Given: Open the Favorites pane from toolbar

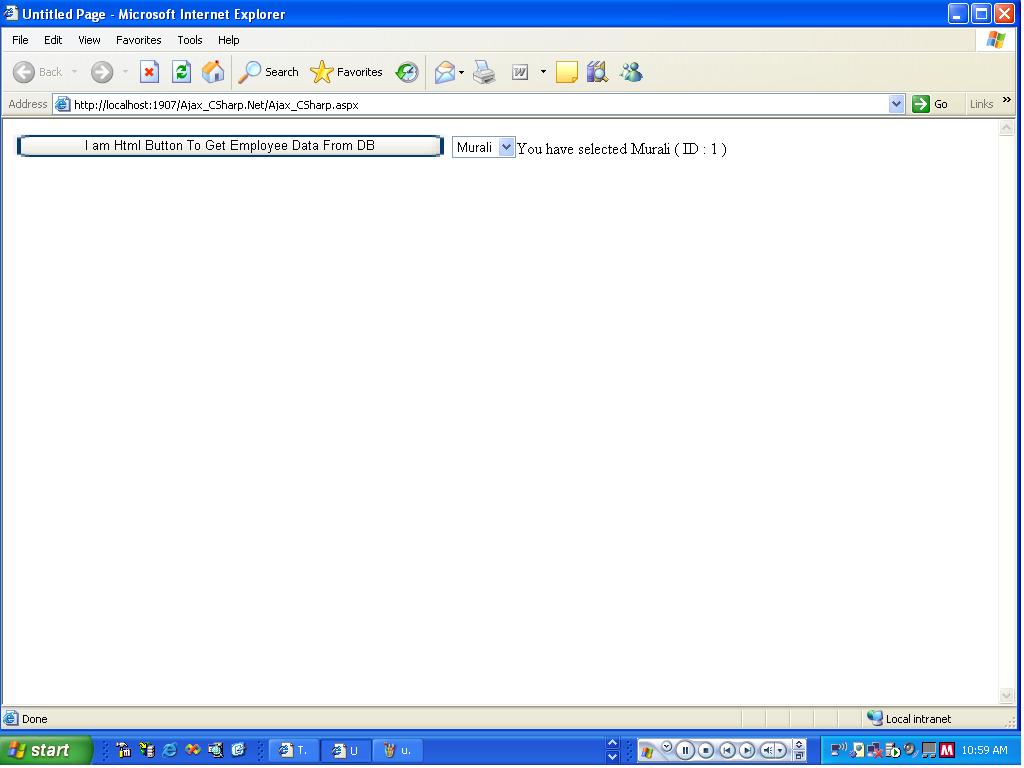Looking at the screenshot, I should (x=346, y=72).
